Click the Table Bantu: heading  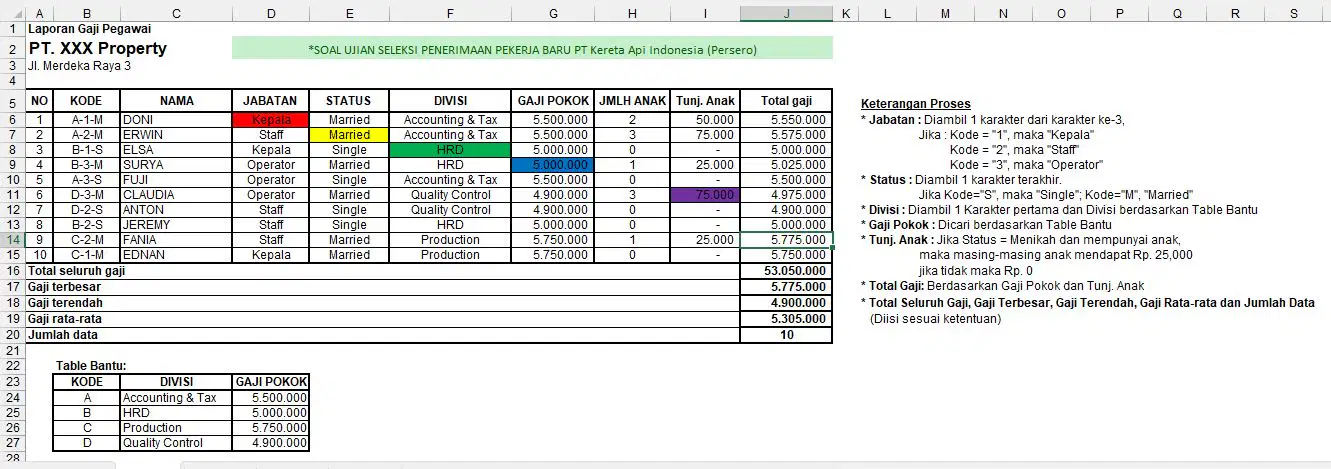(x=90, y=366)
